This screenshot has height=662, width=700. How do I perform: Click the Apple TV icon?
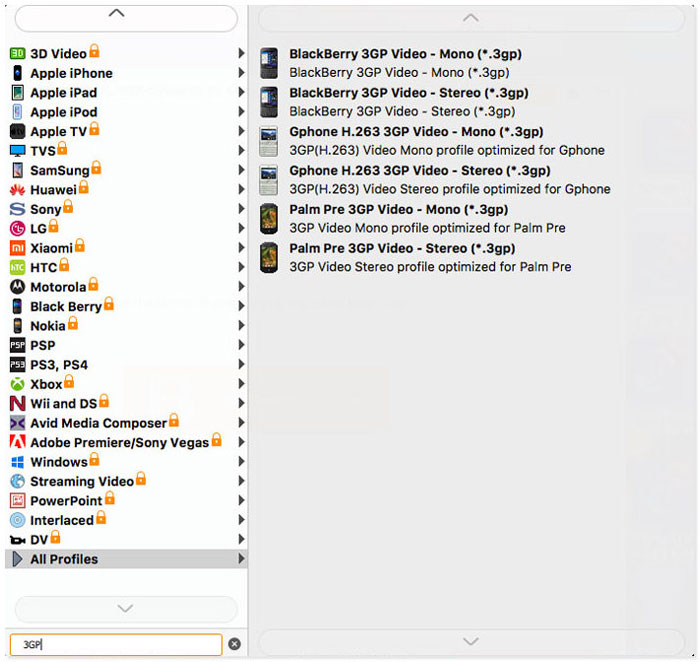[x=17, y=131]
